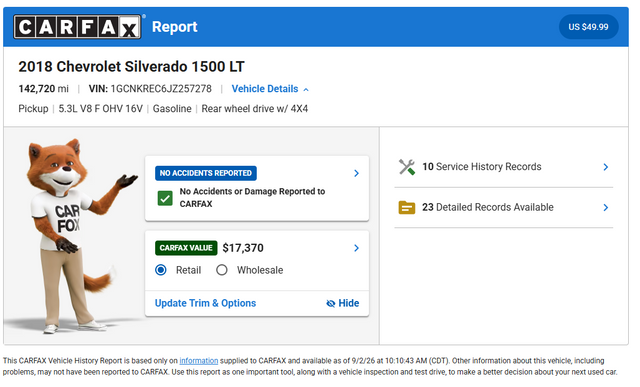640x387 pixels.
Task: Select the Wholesale value radio button
Action: (x=222, y=270)
